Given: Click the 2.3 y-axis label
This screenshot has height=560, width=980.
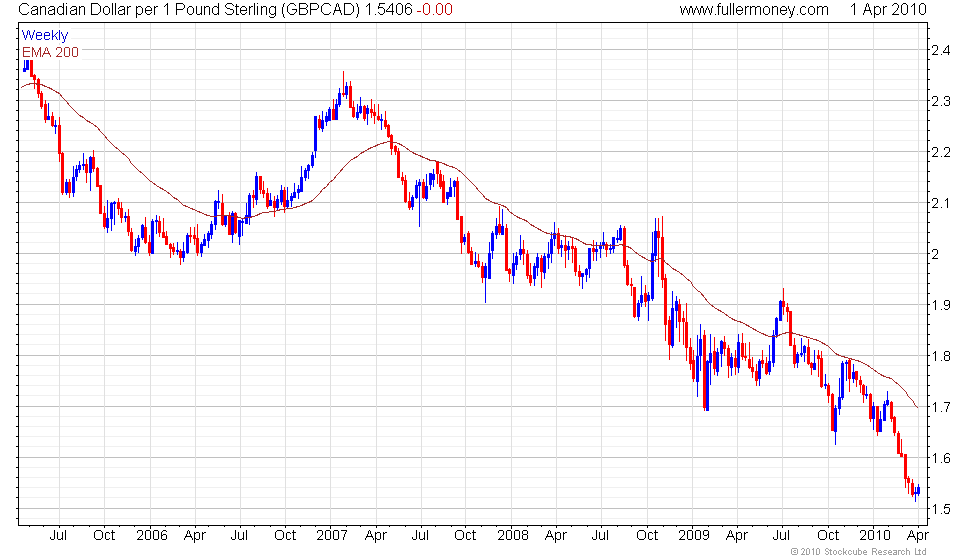Looking at the screenshot, I should pos(941,101).
